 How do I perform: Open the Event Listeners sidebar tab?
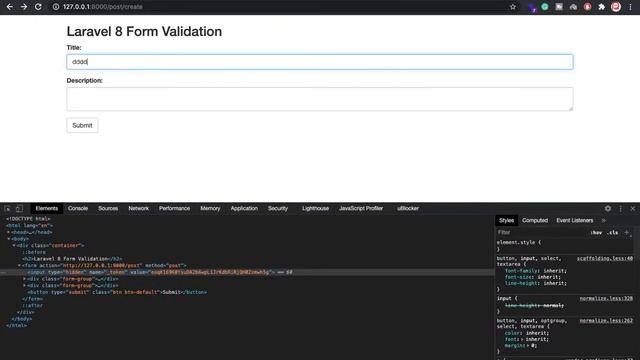point(575,220)
